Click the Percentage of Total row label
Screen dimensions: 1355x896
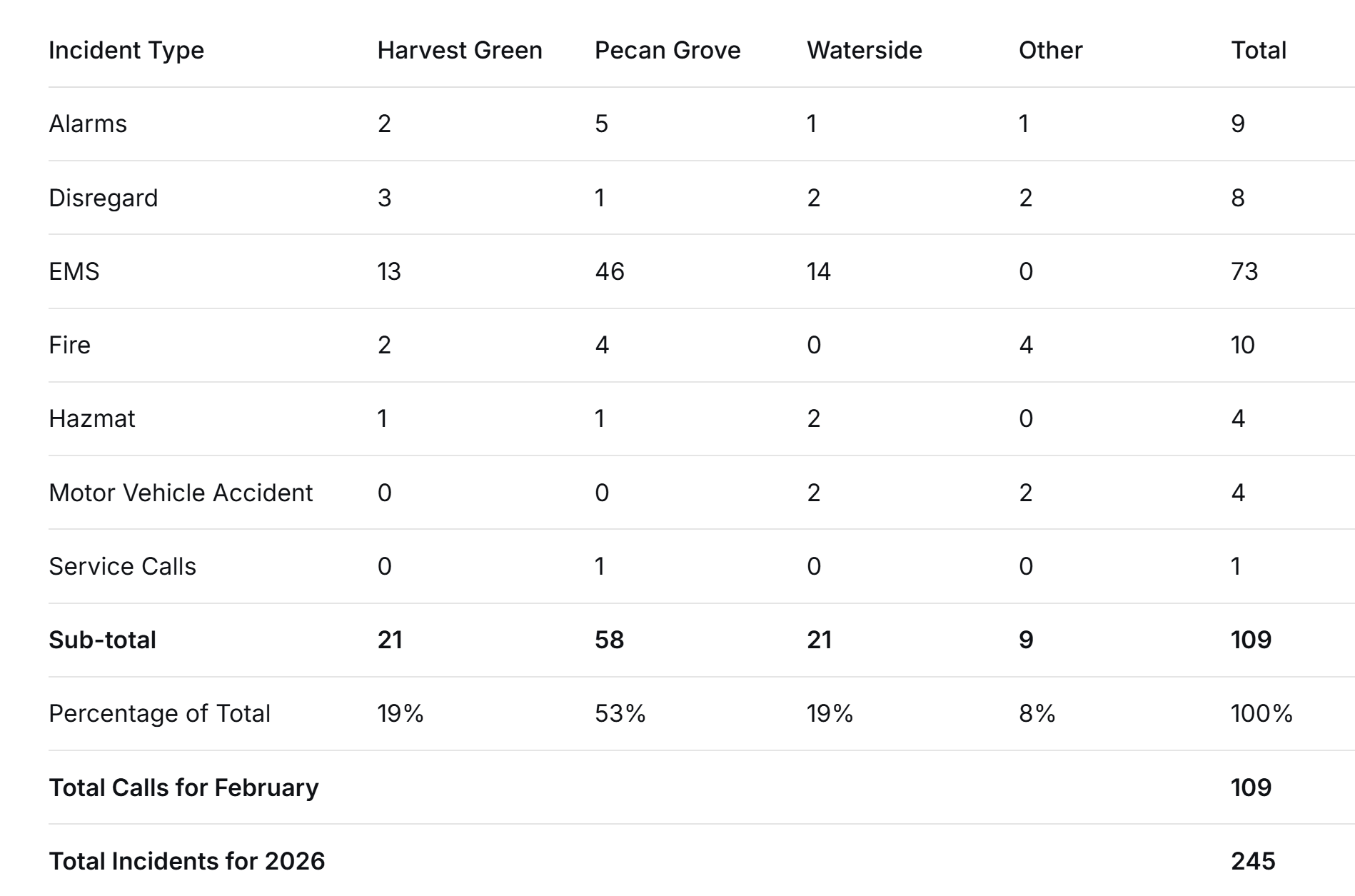click(159, 713)
